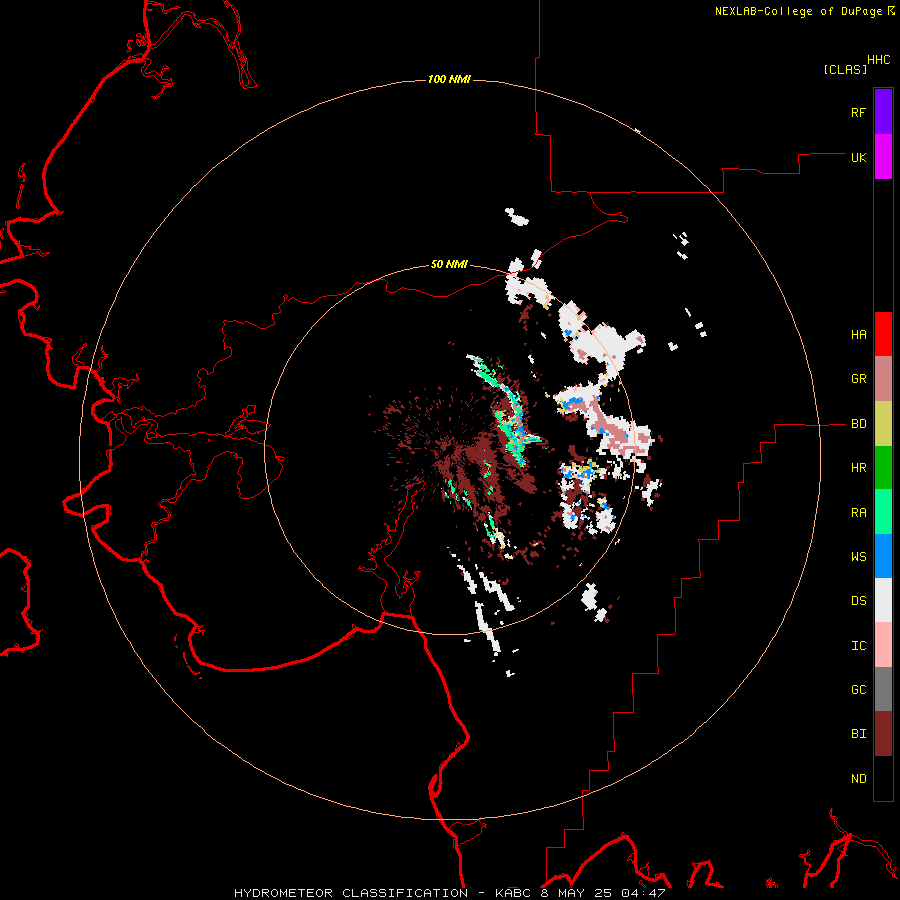Click the HR legend label
The image size is (900, 900).
(x=858, y=468)
